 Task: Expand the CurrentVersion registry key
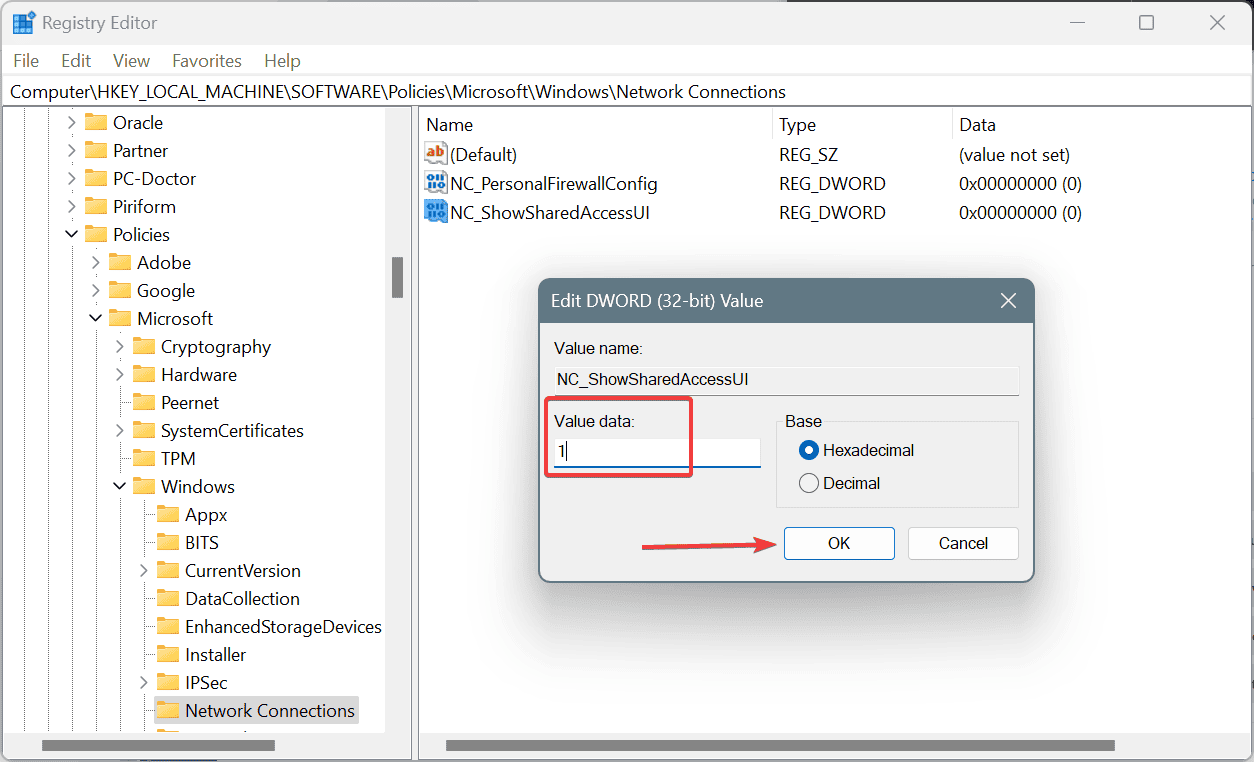(143, 570)
